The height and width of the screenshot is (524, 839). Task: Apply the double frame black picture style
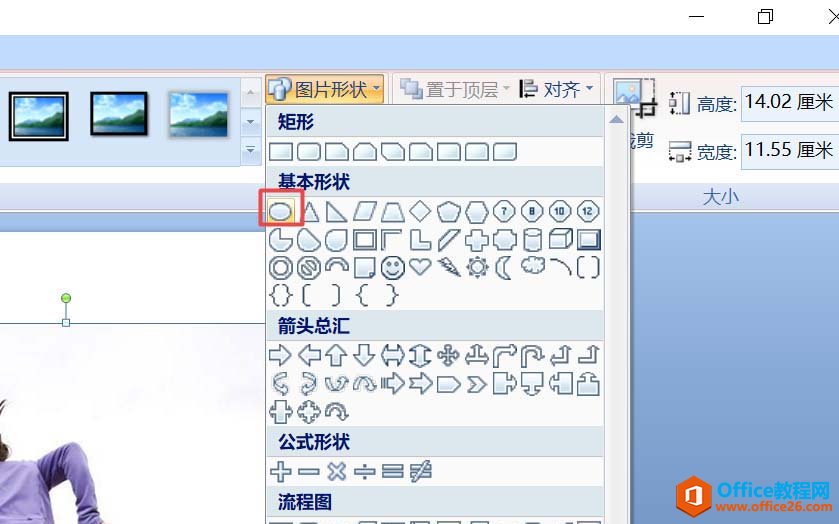(39, 116)
